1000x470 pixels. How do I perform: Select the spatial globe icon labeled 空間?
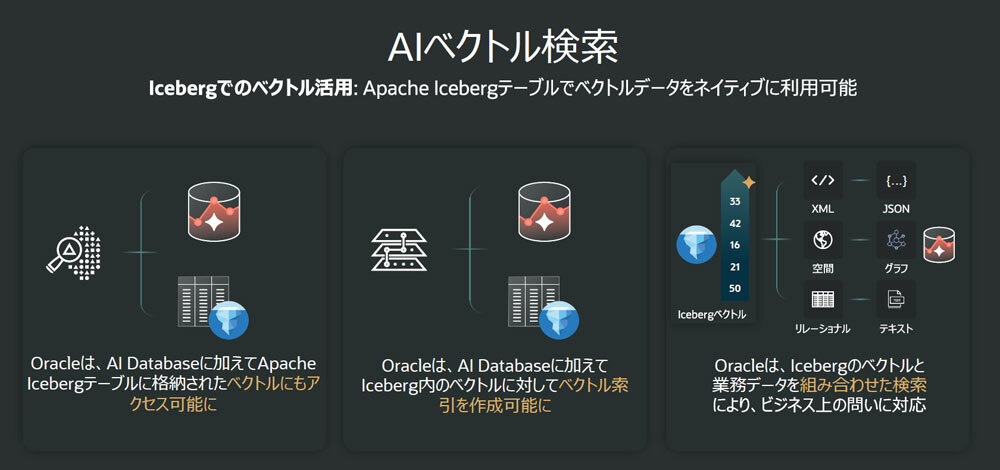point(823,240)
